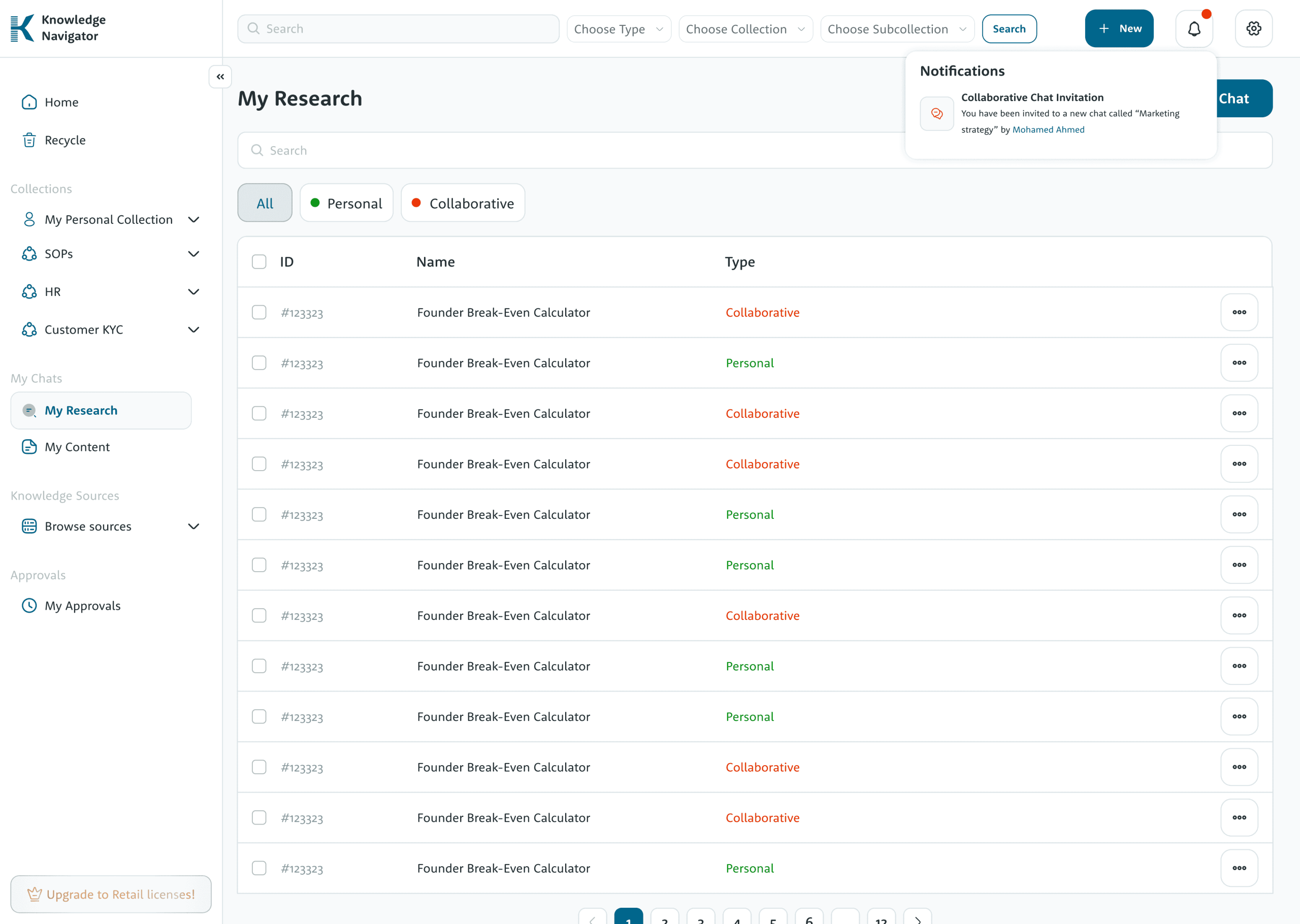1300x924 pixels.
Task: Tick the select-all checkbox in the table header
Action: (259, 262)
